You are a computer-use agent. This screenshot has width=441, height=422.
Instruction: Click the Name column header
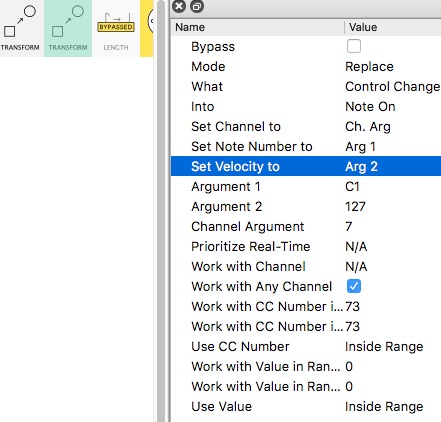click(x=257, y=27)
